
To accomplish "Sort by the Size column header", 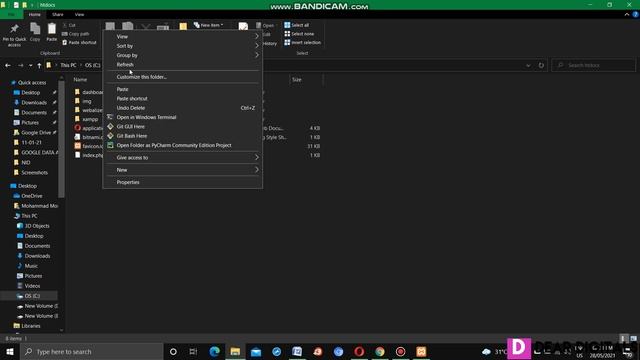I will point(297,80).
